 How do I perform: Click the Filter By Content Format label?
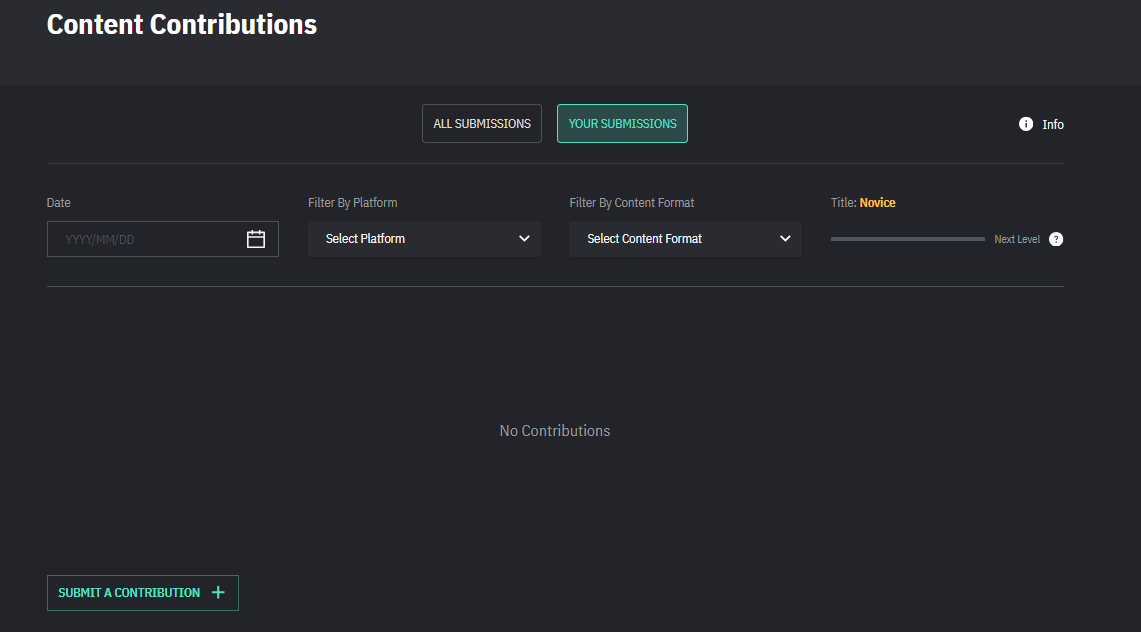point(631,203)
